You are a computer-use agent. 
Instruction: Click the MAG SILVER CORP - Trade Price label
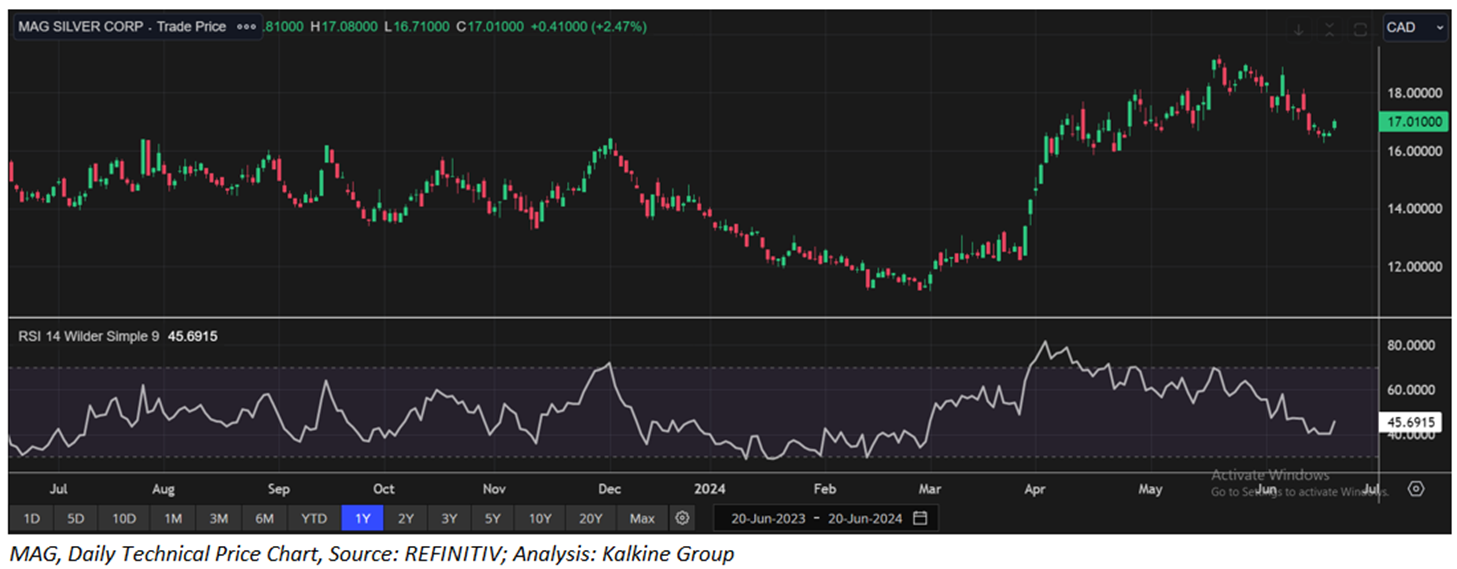click(x=122, y=27)
